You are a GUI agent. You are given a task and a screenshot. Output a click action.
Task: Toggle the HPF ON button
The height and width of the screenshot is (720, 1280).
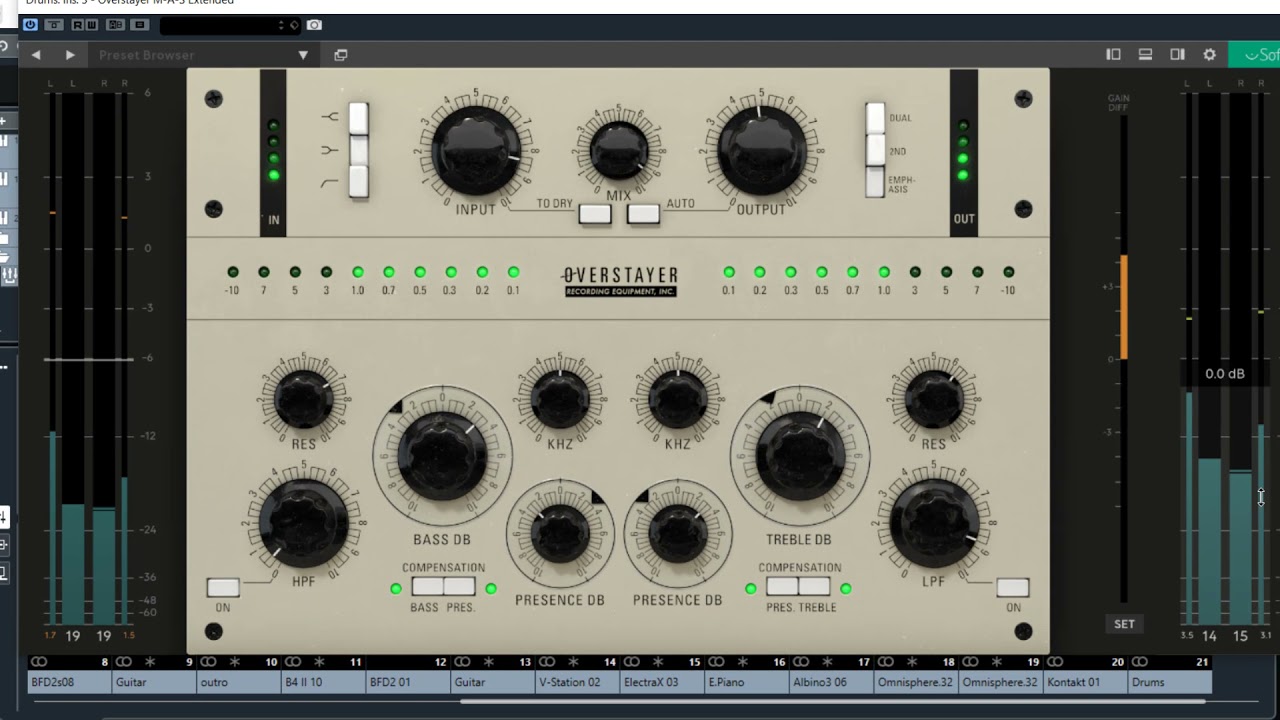pos(223,588)
